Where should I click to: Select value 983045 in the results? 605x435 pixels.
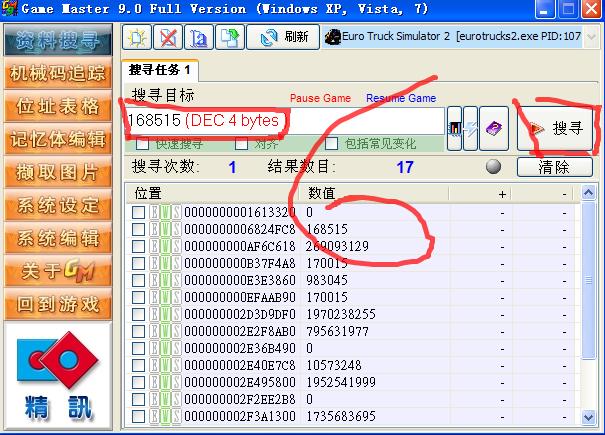pyautogui.click(x=327, y=280)
